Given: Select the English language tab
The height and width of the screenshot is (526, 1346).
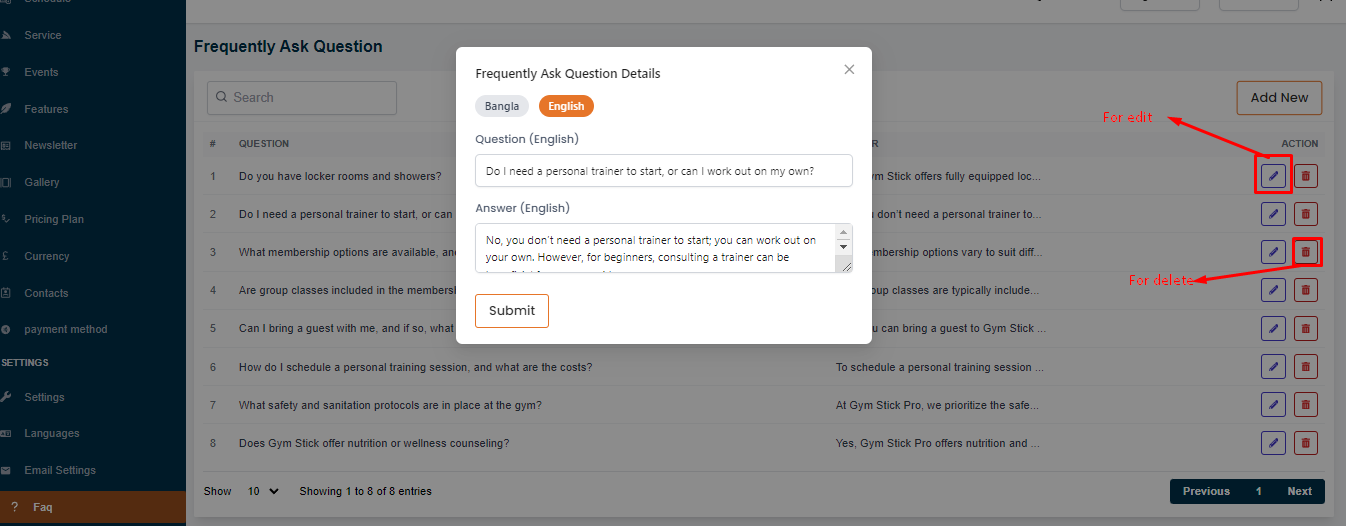Looking at the screenshot, I should tap(566, 106).
